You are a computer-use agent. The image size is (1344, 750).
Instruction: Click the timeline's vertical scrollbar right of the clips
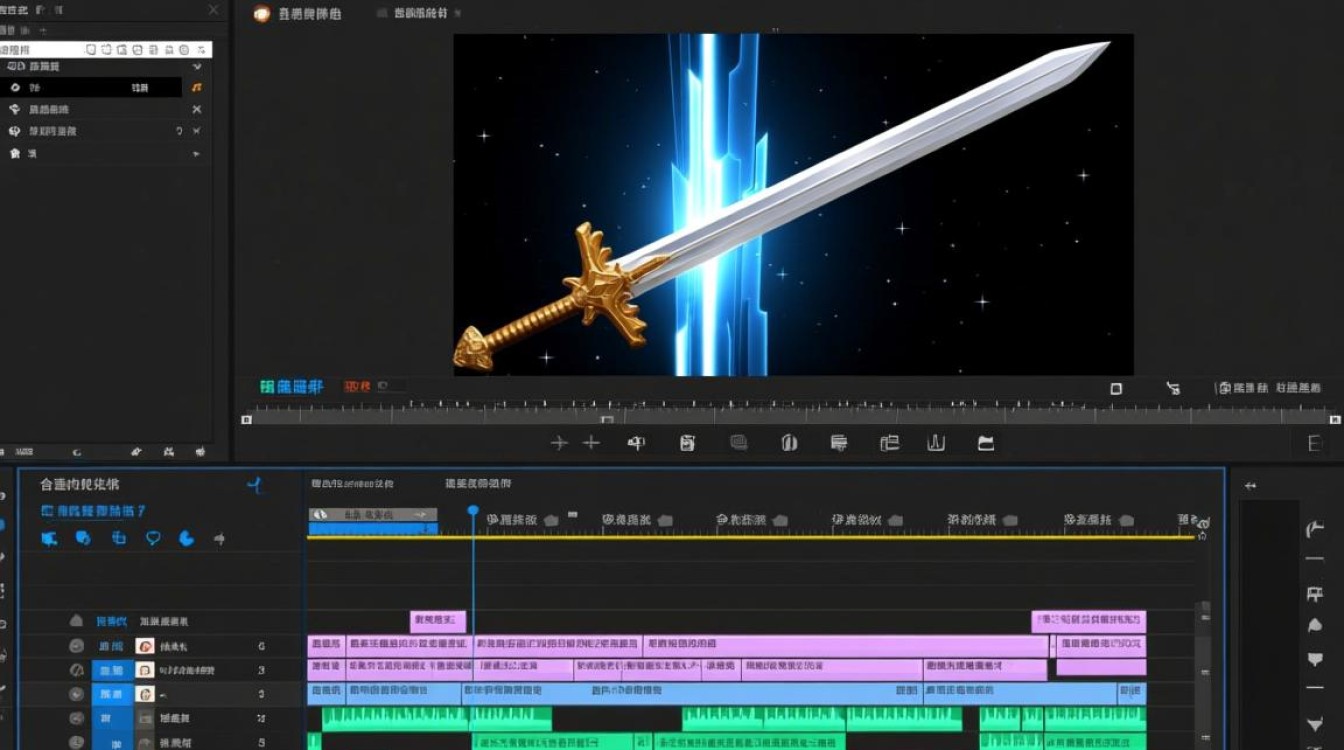click(x=1204, y=675)
